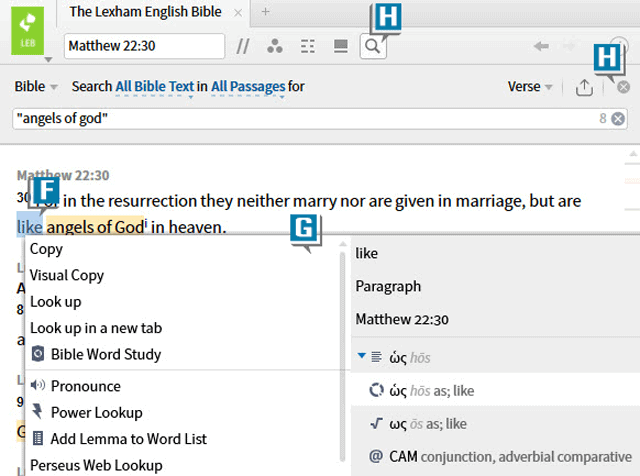Select Look up in context menu
This screenshot has height=476, width=640.
[x=56, y=302]
